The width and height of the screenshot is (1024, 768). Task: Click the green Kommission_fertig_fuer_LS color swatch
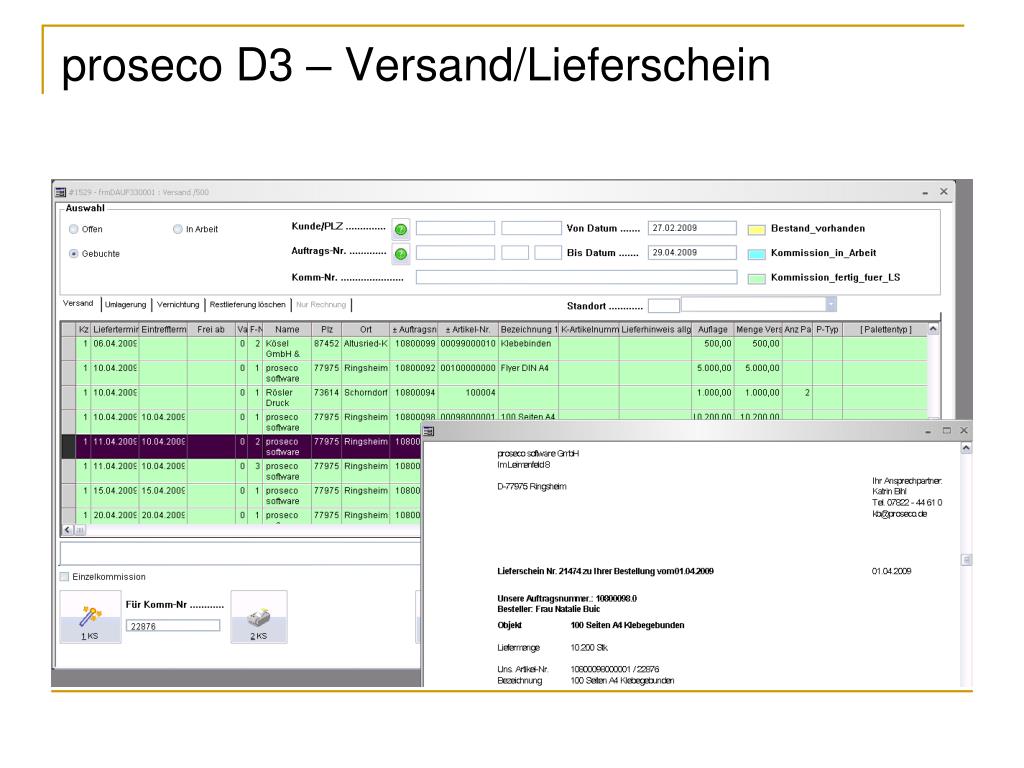coord(756,278)
